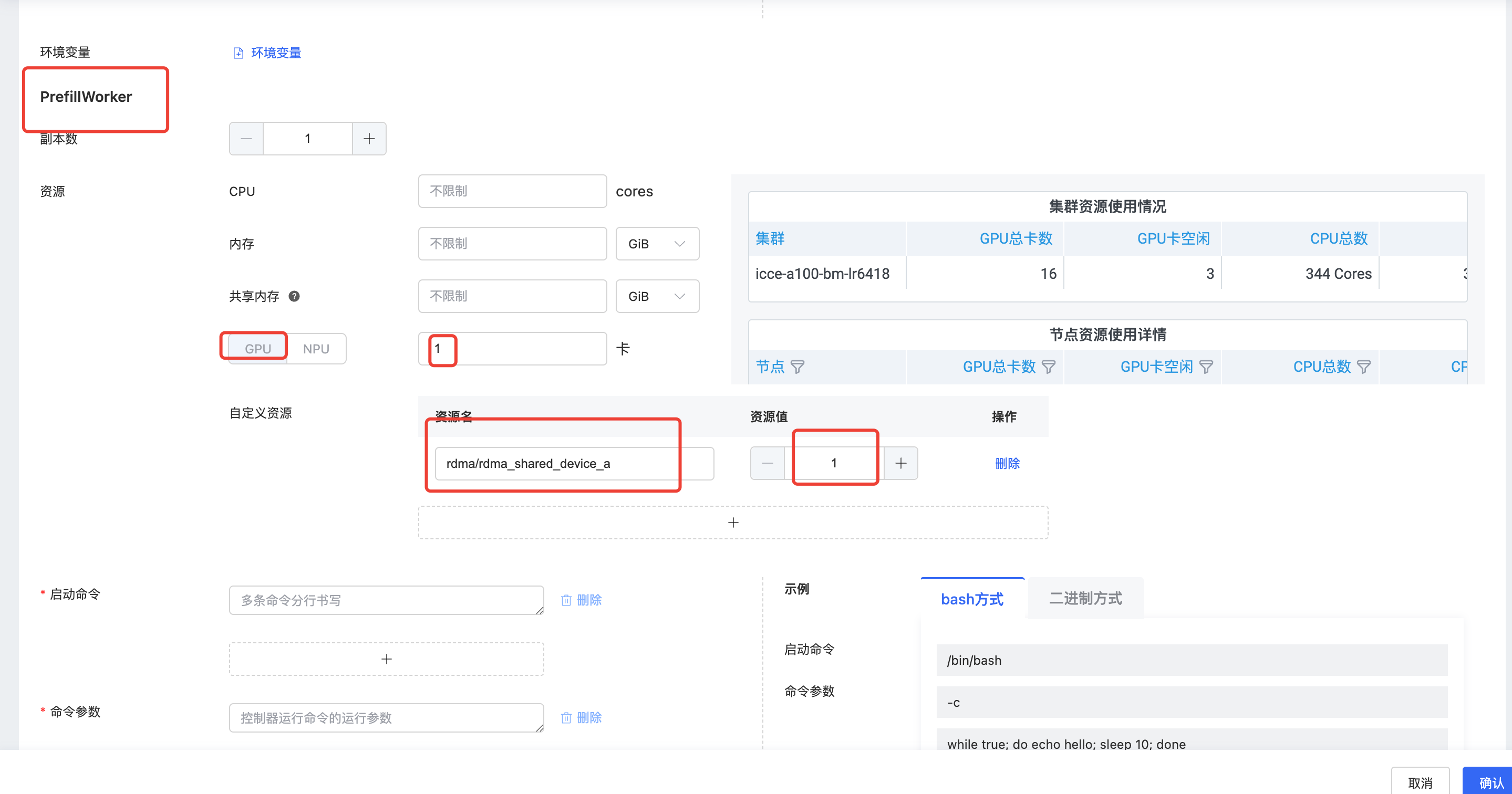
Task: Open the shared memory GiB unit dropdown
Action: (x=657, y=296)
